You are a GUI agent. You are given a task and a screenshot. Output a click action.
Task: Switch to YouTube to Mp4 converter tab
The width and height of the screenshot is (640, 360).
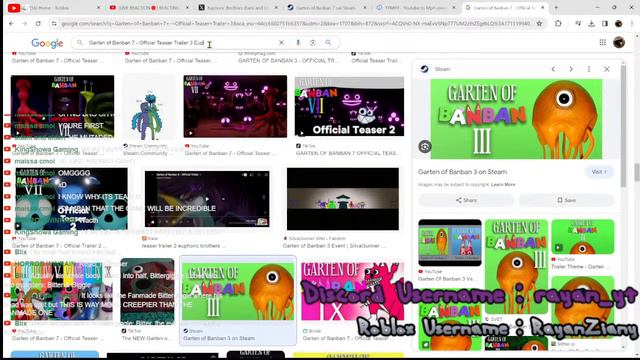(416, 7)
